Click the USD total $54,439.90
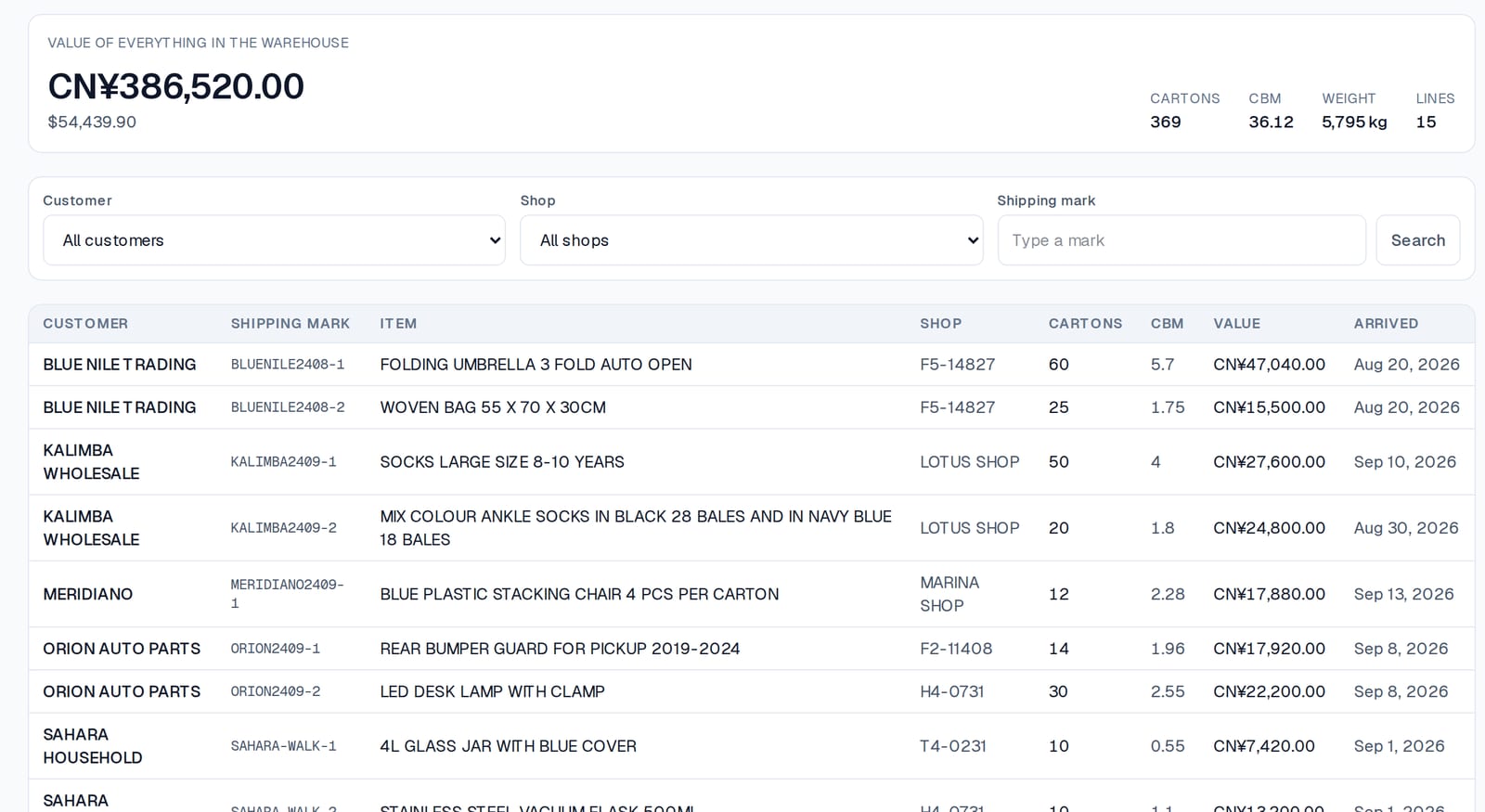Screen dimensions: 1485x812 click(x=92, y=122)
